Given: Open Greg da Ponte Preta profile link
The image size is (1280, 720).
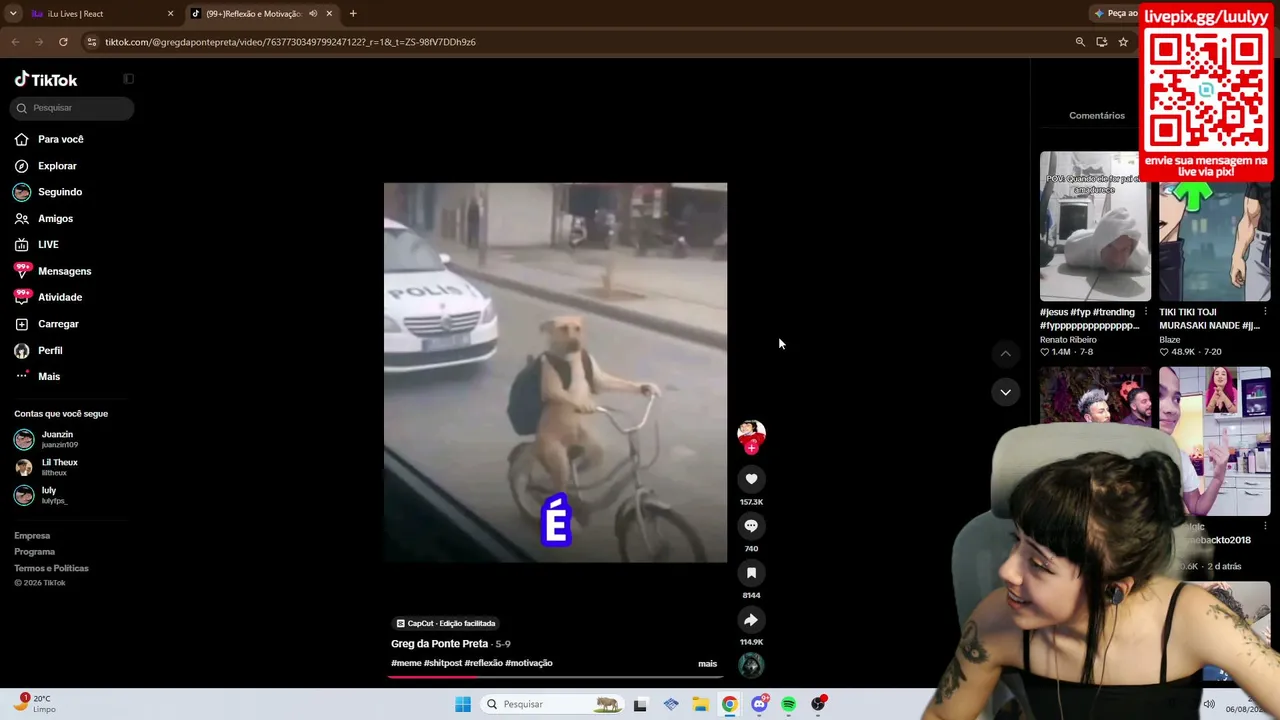Looking at the screenshot, I should coord(439,644).
